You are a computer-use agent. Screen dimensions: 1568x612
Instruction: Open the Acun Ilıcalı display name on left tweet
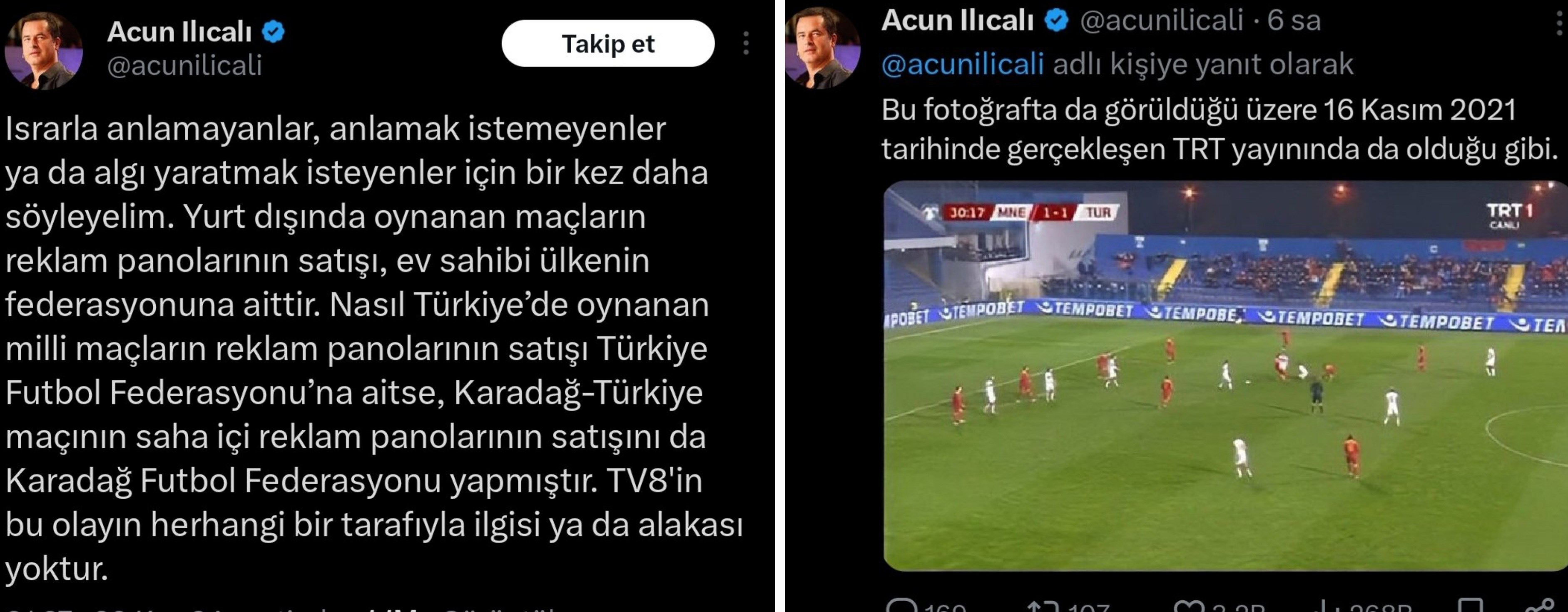(179, 32)
